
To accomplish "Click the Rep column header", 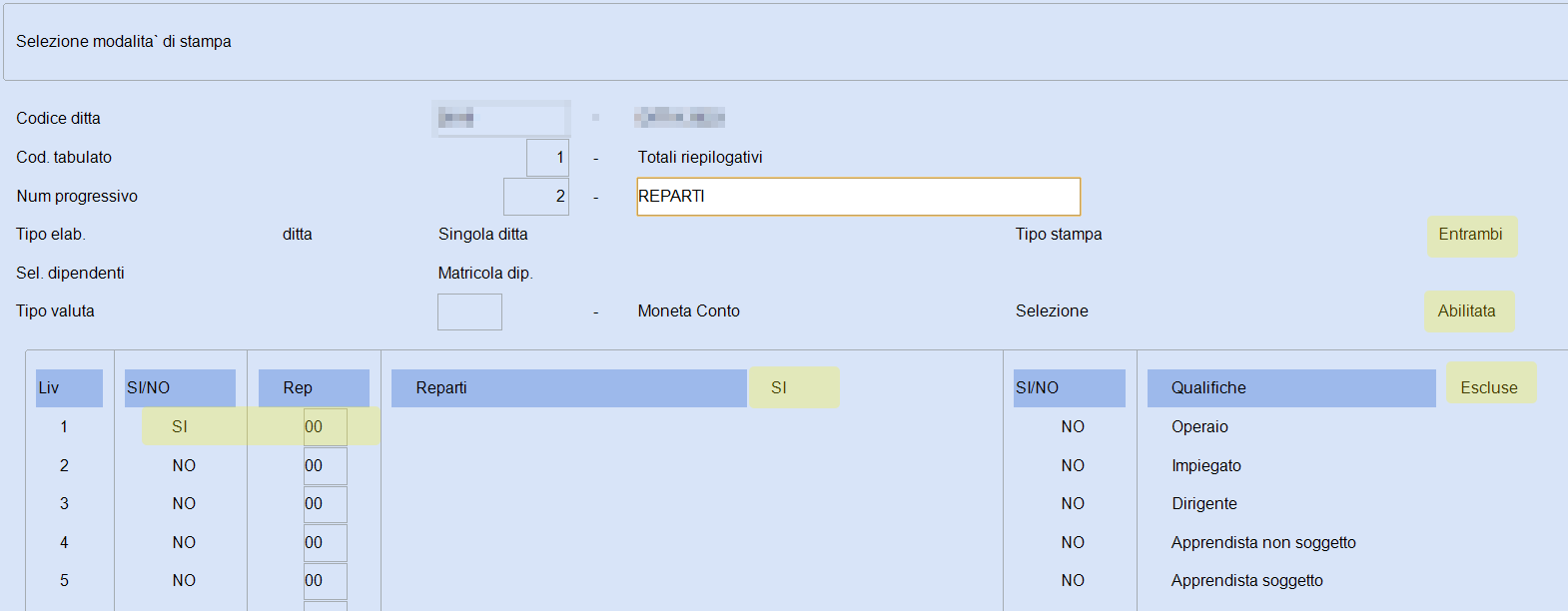I will pyautogui.click(x=314, y=388).
